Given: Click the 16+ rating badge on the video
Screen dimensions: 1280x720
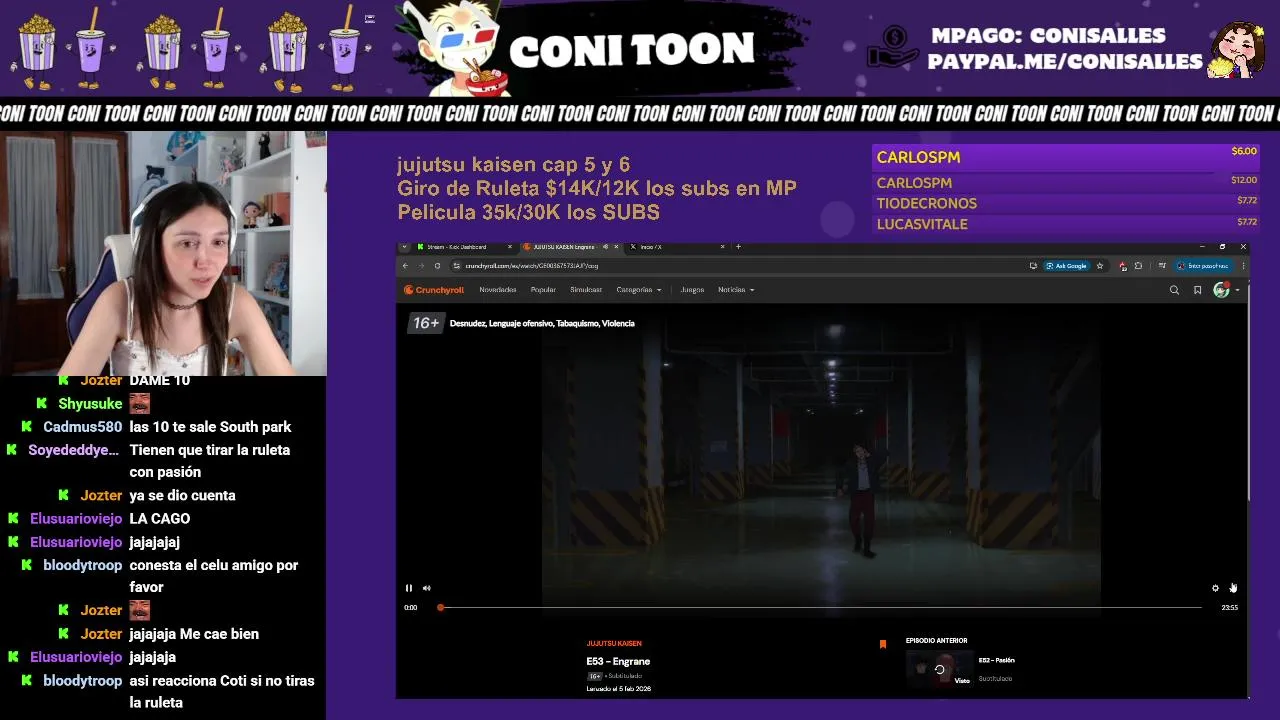Looking at the screenshot, I should 426,323.
